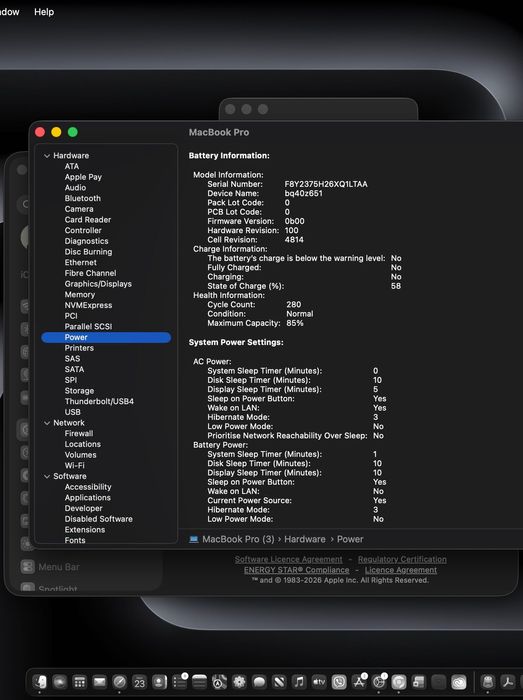Select Printers in the sidebar

(79, 348)
